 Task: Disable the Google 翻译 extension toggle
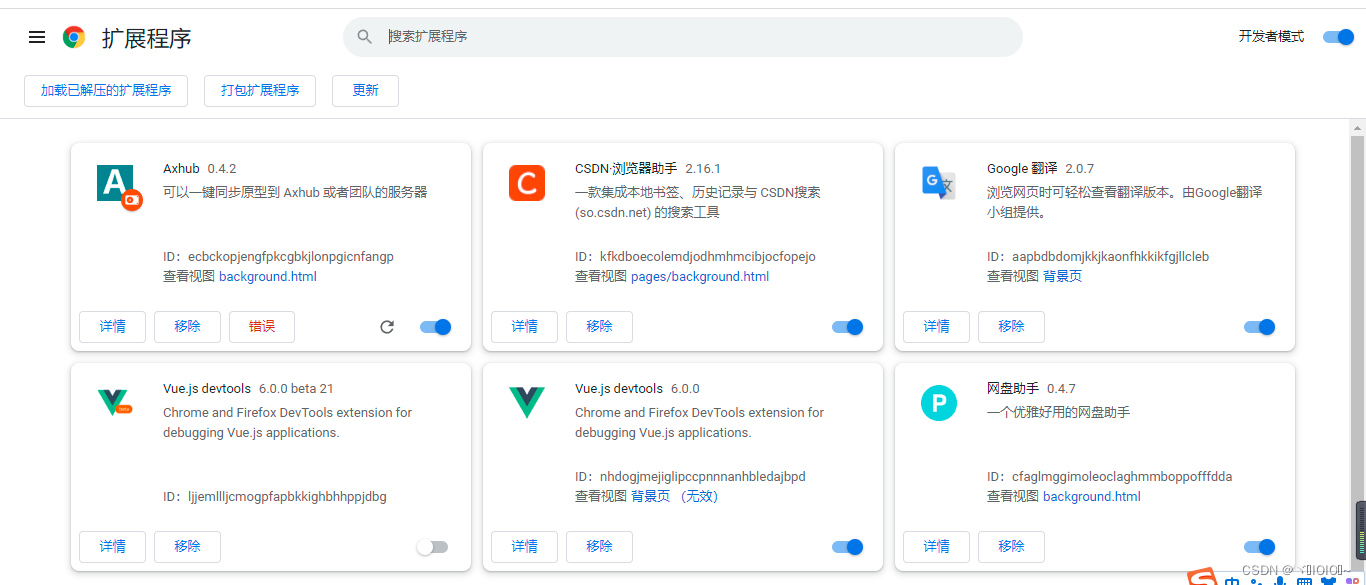point(1260,327)
